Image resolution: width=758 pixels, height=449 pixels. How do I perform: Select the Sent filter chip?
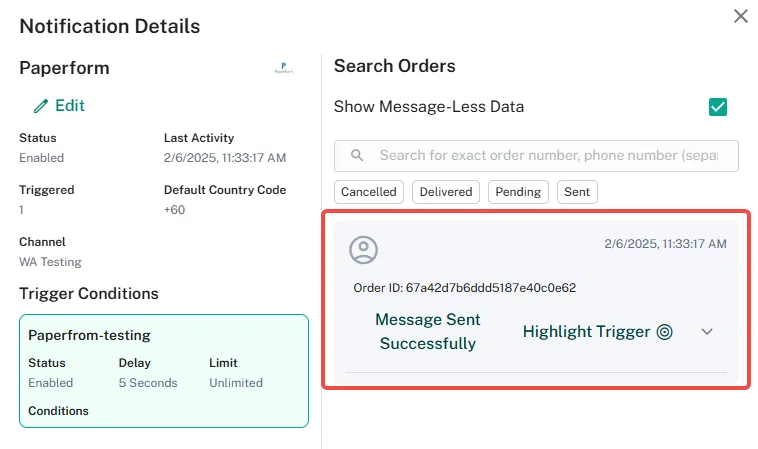[577, 192]
